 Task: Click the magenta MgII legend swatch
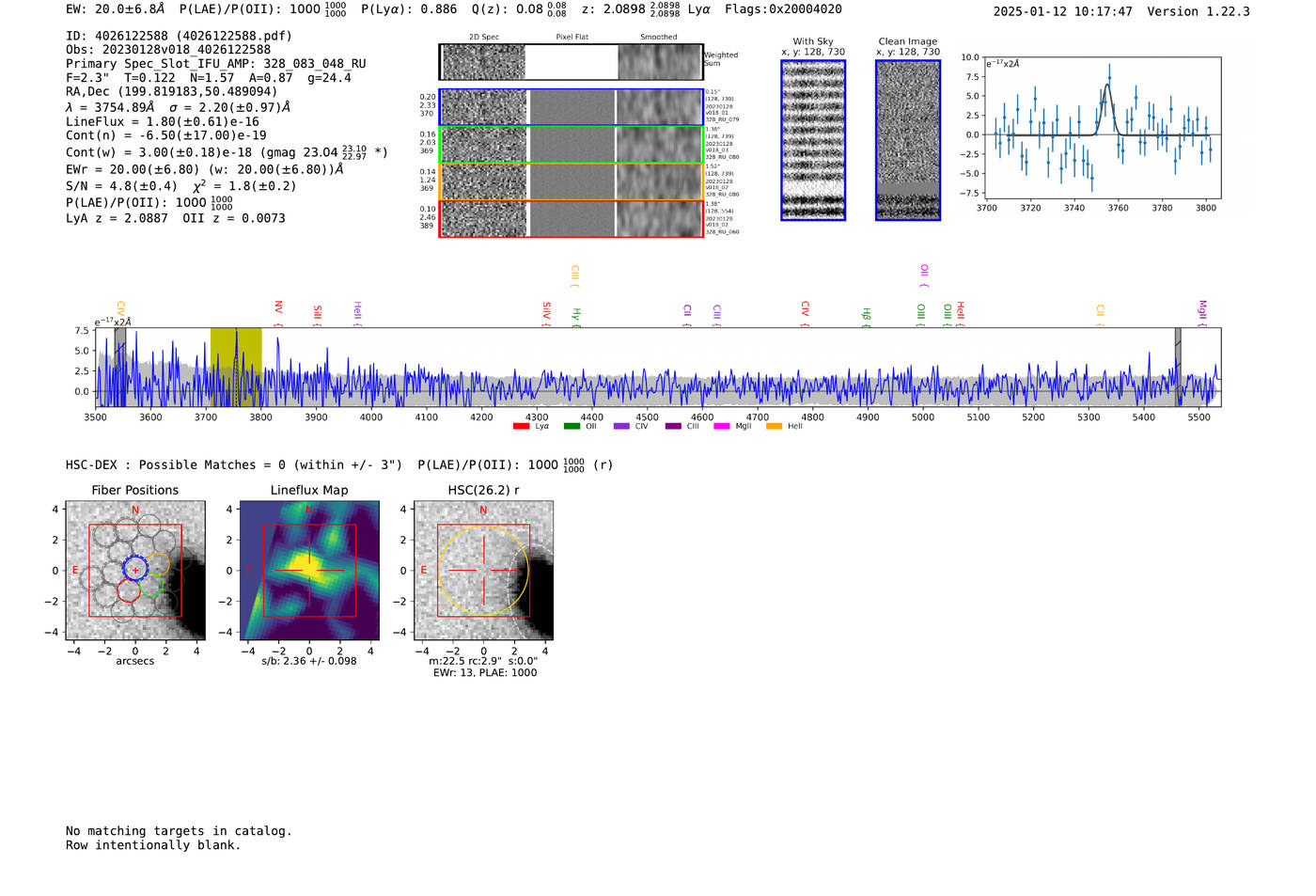[722, 427]
